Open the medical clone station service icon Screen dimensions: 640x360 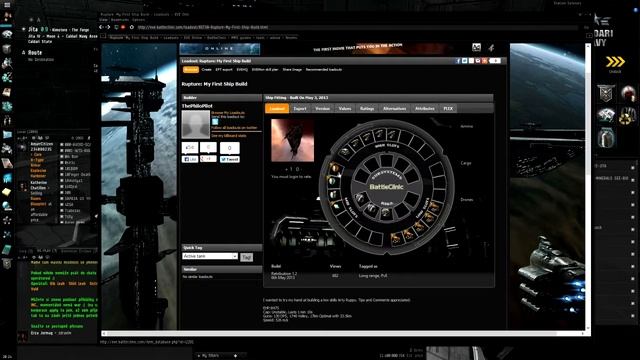click(x=628, y=93)
